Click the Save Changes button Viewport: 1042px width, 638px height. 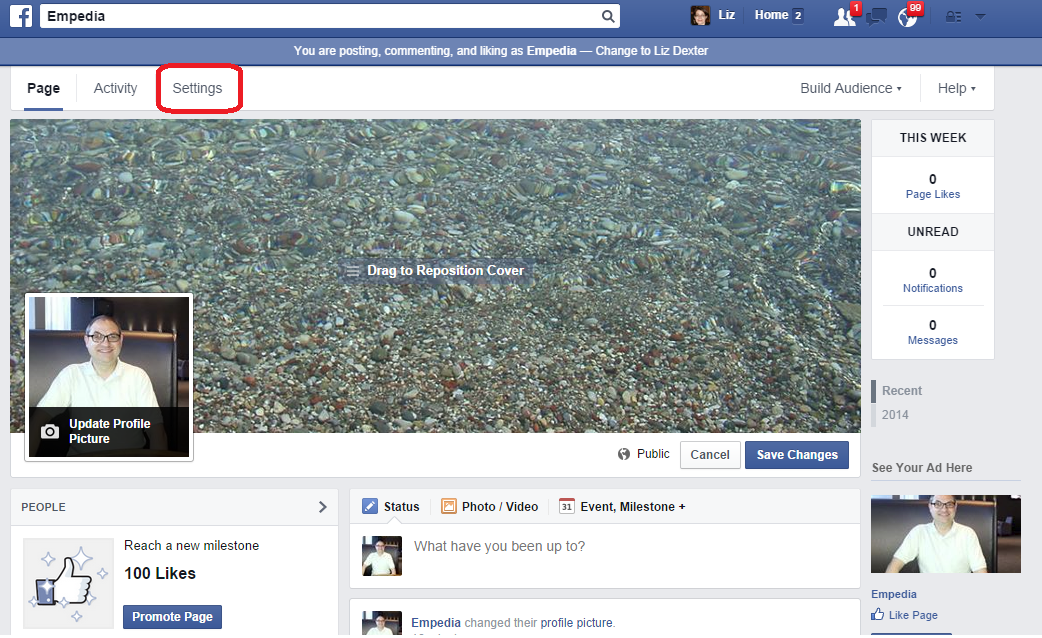pyautogui.click(x=796, y=455)
